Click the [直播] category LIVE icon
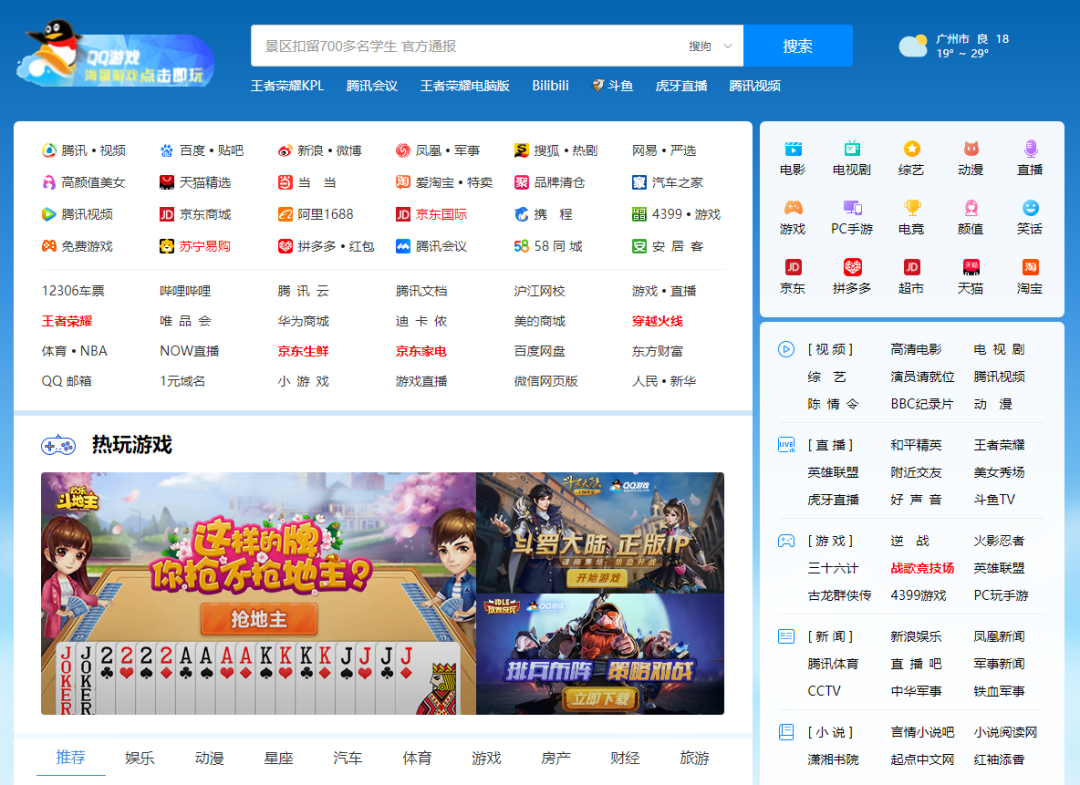Viewport: 1080px width, 785px height. 786,445
